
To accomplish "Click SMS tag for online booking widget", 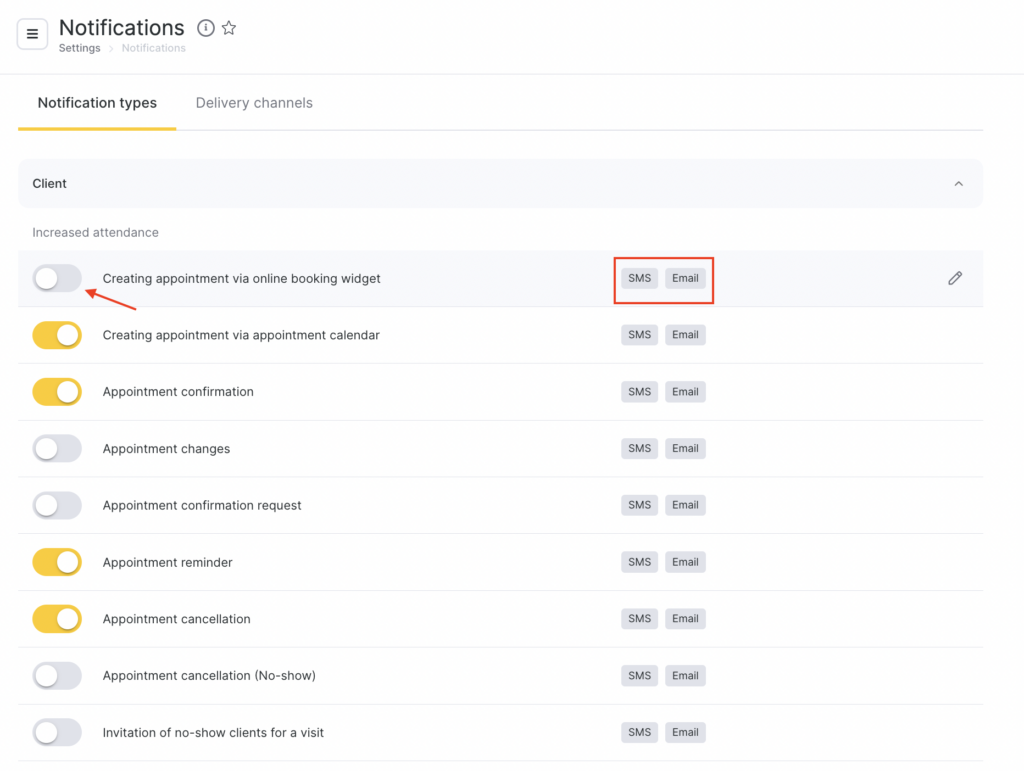I will tap(639, 278).
